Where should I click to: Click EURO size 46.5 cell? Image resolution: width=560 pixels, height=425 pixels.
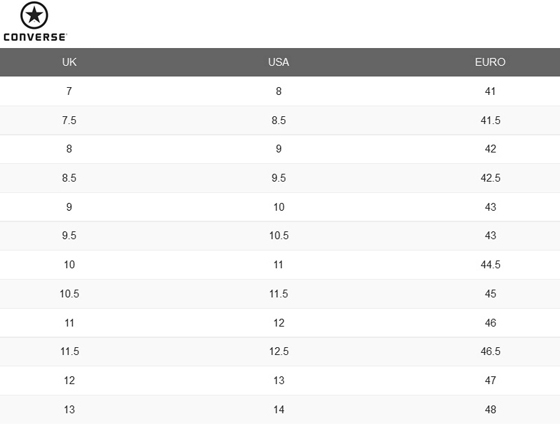[490, 351]
